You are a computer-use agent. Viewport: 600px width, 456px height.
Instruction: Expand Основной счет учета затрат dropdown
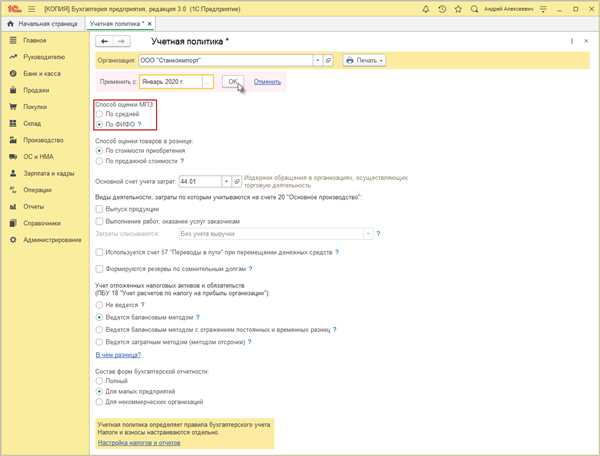click(x=226, y=181)
